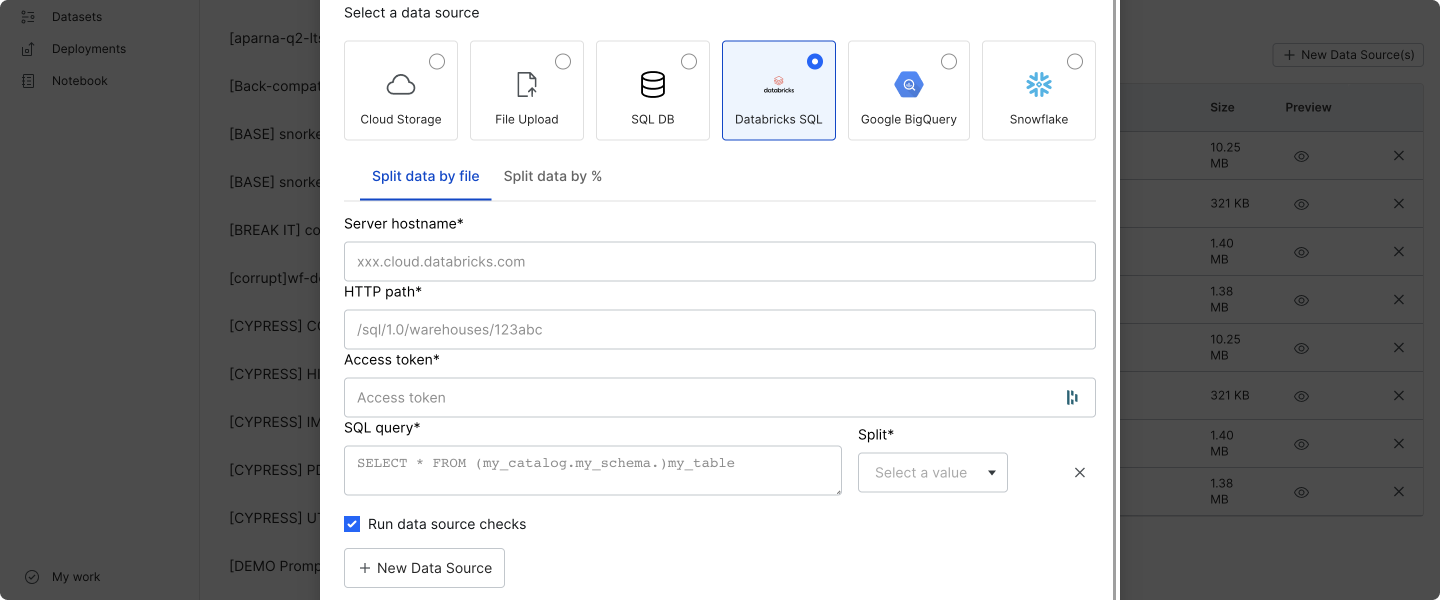The width and height of the screenshot is (1440, 600).
Task: Click the File Upload document icon
Action: (527, 85)
